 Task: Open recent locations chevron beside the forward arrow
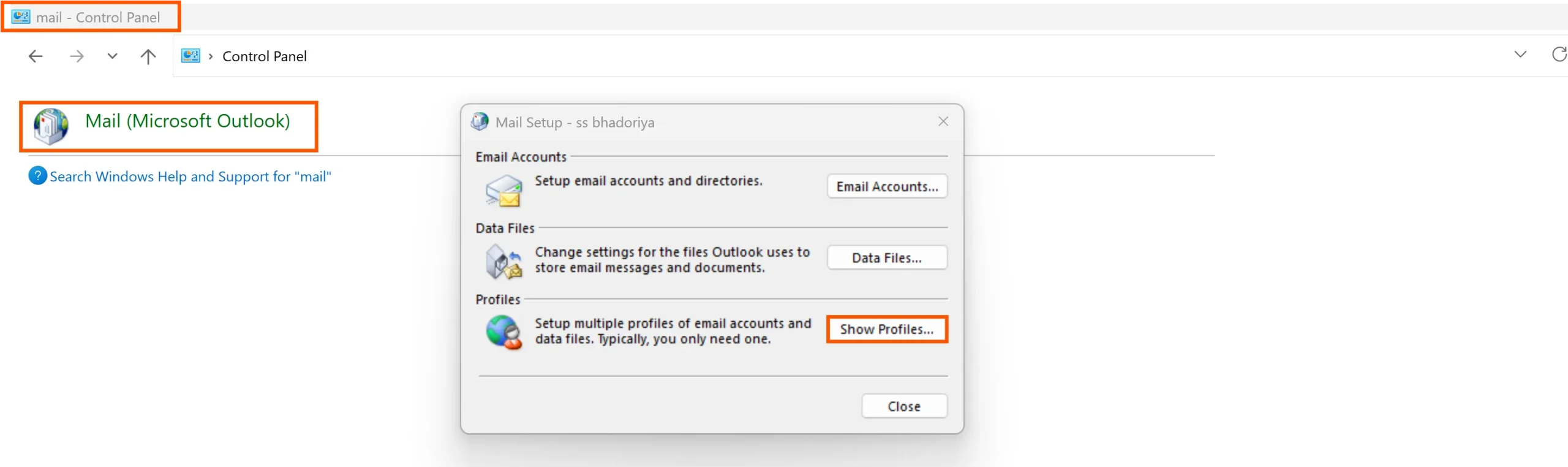pos(112,56)
